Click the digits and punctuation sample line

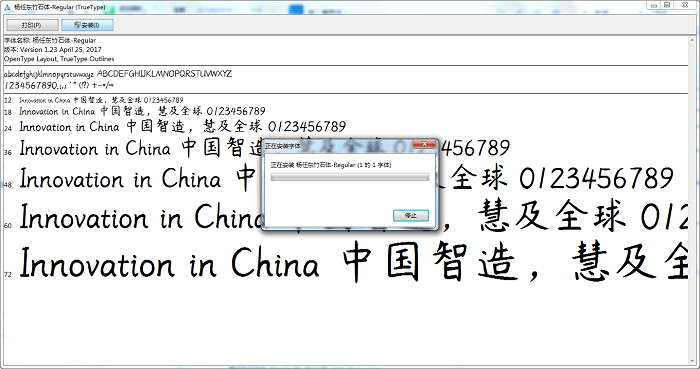59,85
